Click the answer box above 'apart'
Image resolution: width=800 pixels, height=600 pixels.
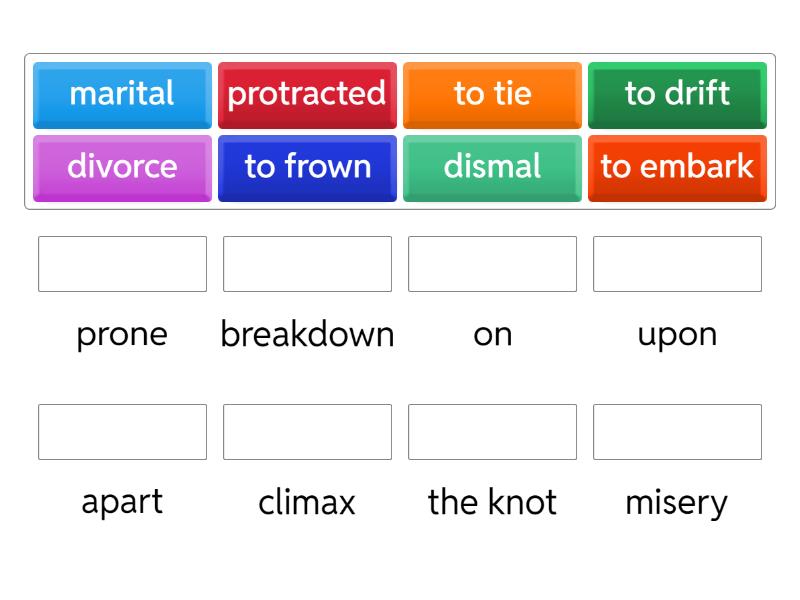(122, 432)
